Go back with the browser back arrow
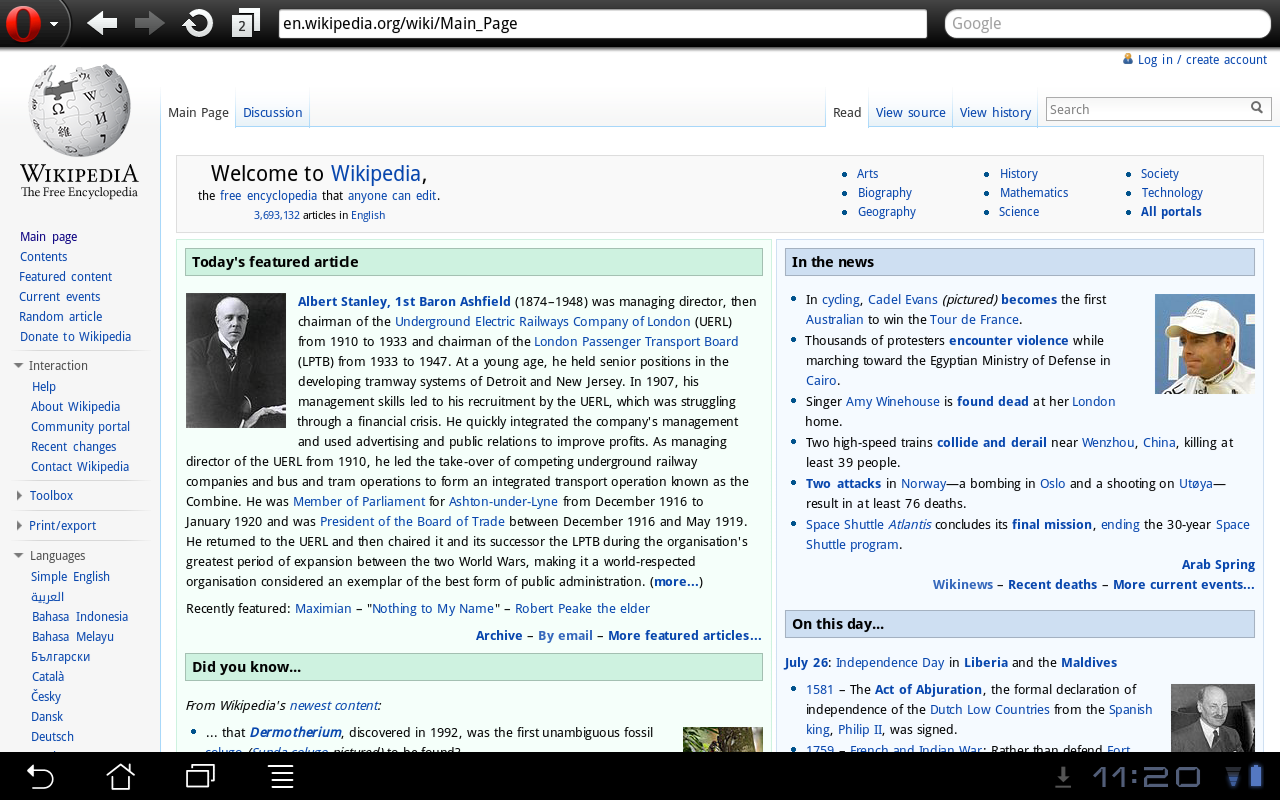The width and height of the screenshot is (1280, 800). 102,23
